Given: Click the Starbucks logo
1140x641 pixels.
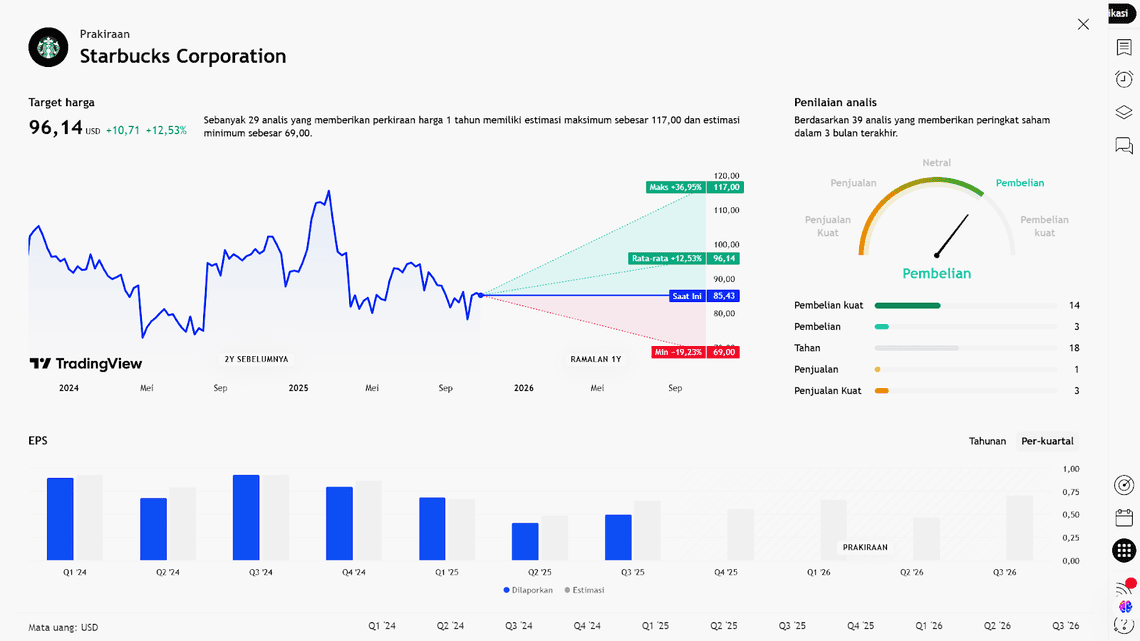Looking at the screenshot, I should (x=48, y=47).
